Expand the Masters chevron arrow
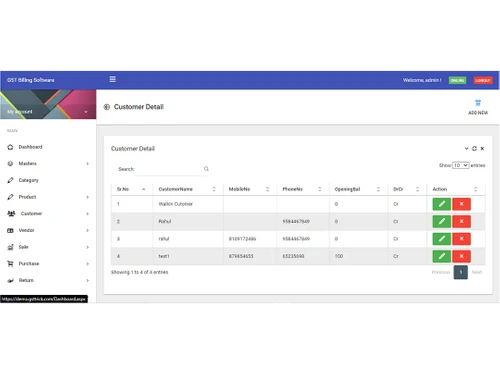The height and width of the screenshot is (375, 500). 88,164
